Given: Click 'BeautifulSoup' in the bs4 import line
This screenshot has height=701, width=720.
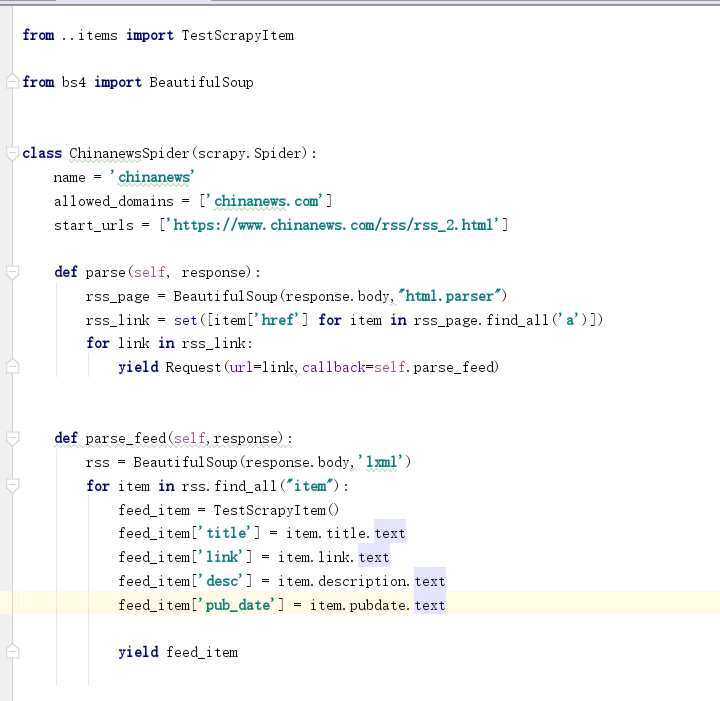Looking at the screenshot, I should (x=201, y=82).
